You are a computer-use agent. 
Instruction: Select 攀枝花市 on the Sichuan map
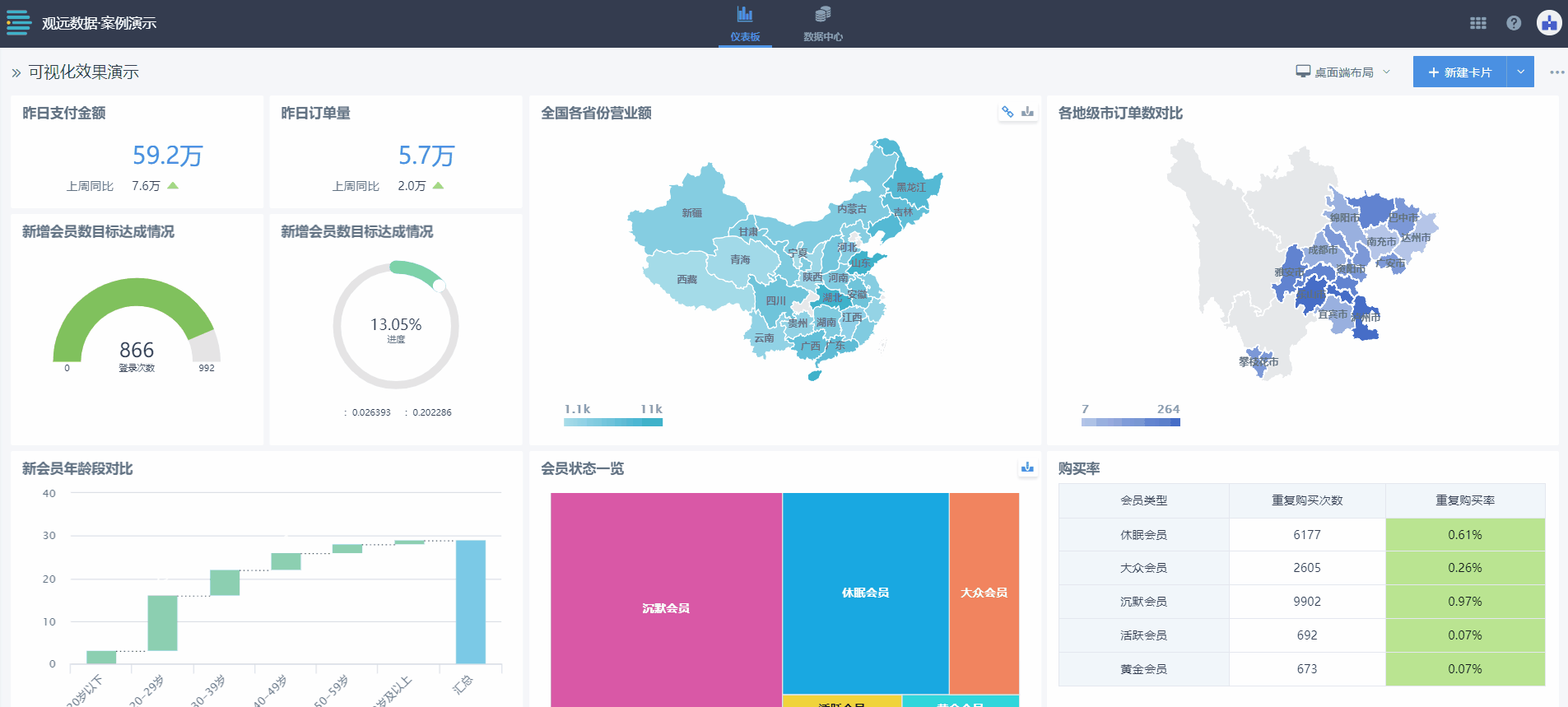coord(1259,362)
